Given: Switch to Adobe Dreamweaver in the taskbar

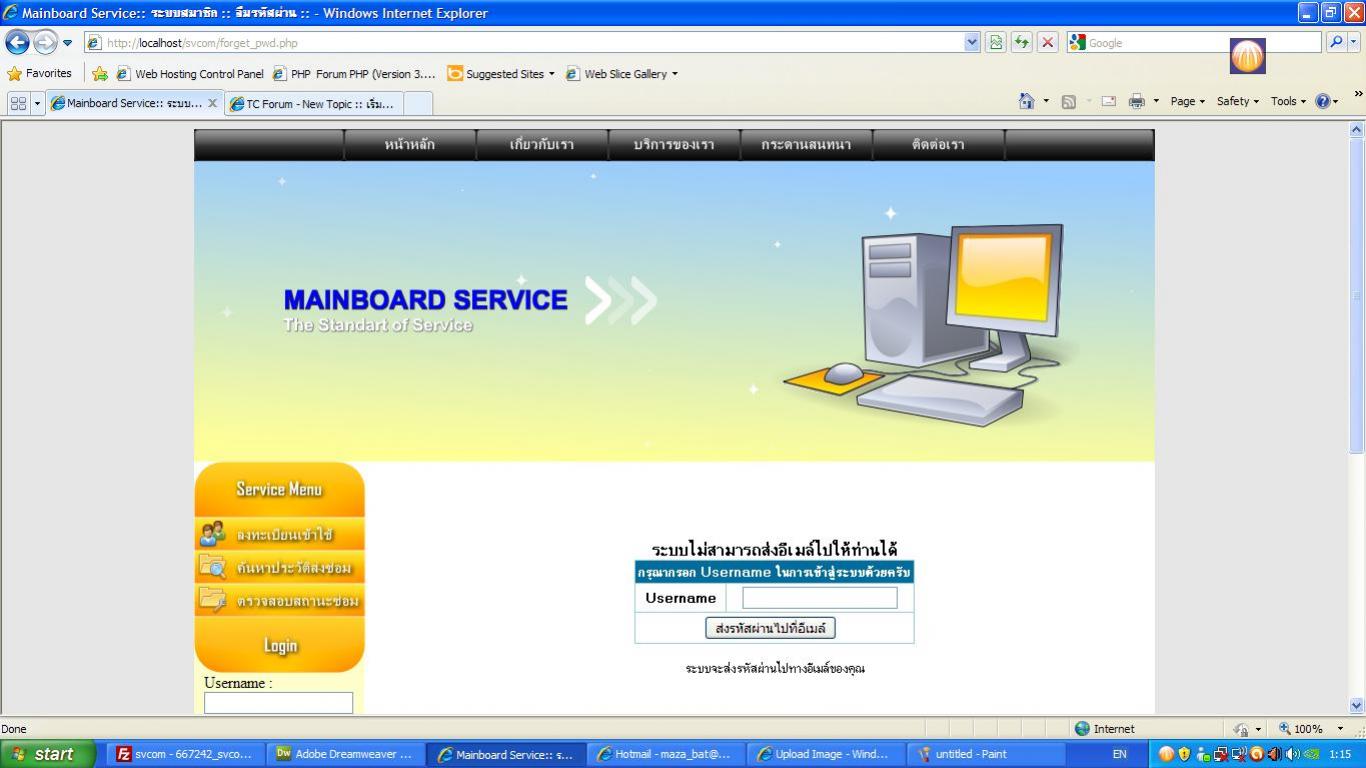Looking at the screenshot, I should [345, 754].
